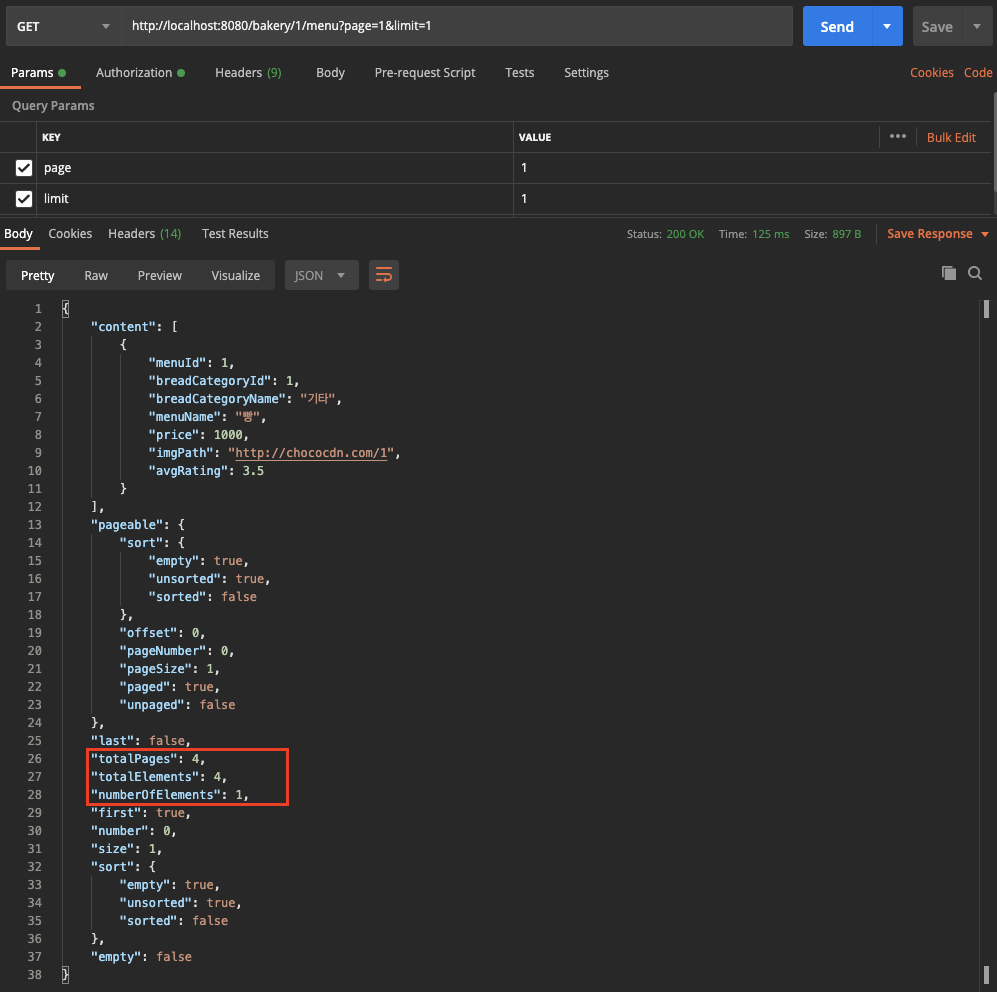The width and height of the screenshot is (997, 992).
Task: Open the JSON format dropdown
Action: click(322, 275)
